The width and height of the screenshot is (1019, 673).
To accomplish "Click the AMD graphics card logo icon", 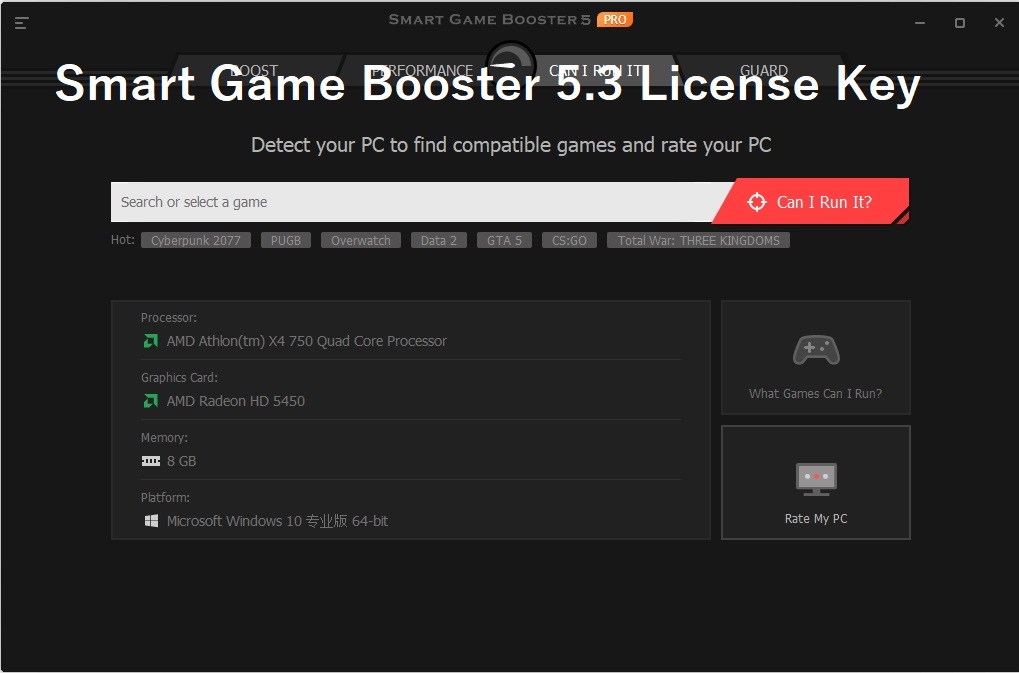I will (150, 401).
